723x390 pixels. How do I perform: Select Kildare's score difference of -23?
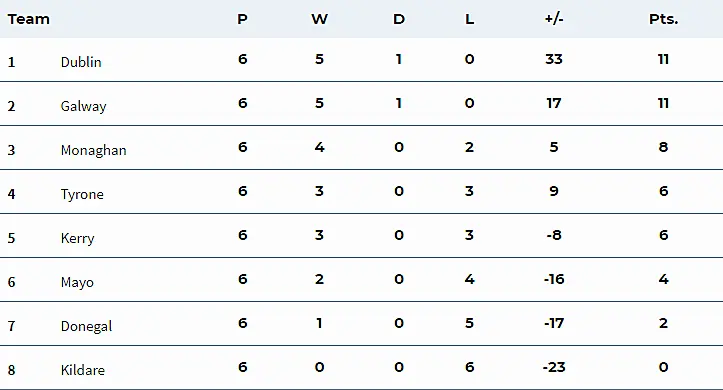click(x=554, y=367)
